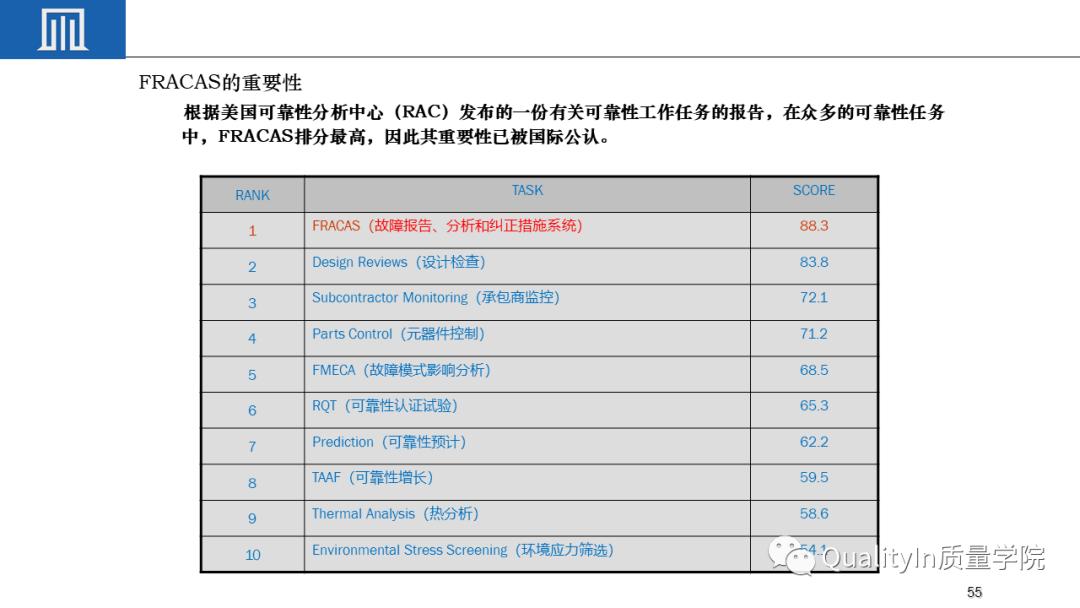
Task: Click the Parts Control entry
Action: tap(397, 334)
